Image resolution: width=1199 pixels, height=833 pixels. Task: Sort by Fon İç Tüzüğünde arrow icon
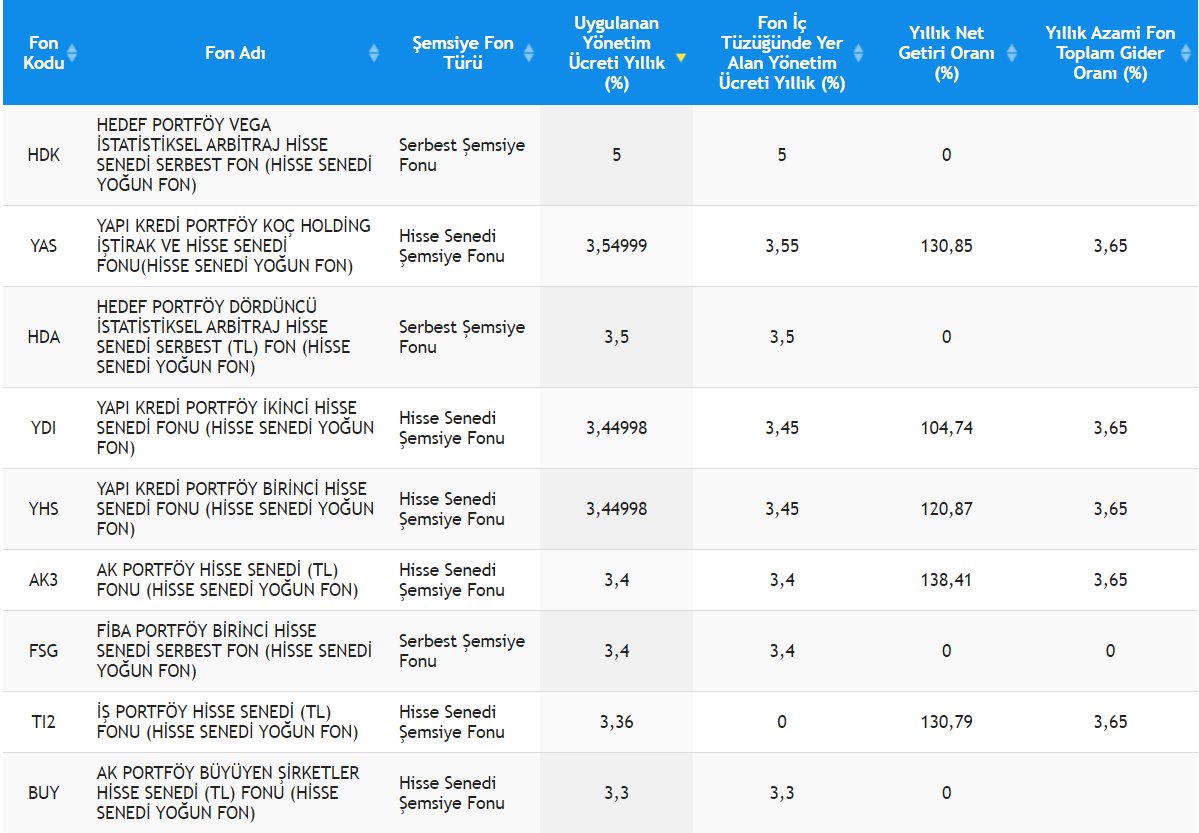coord(859,53)
